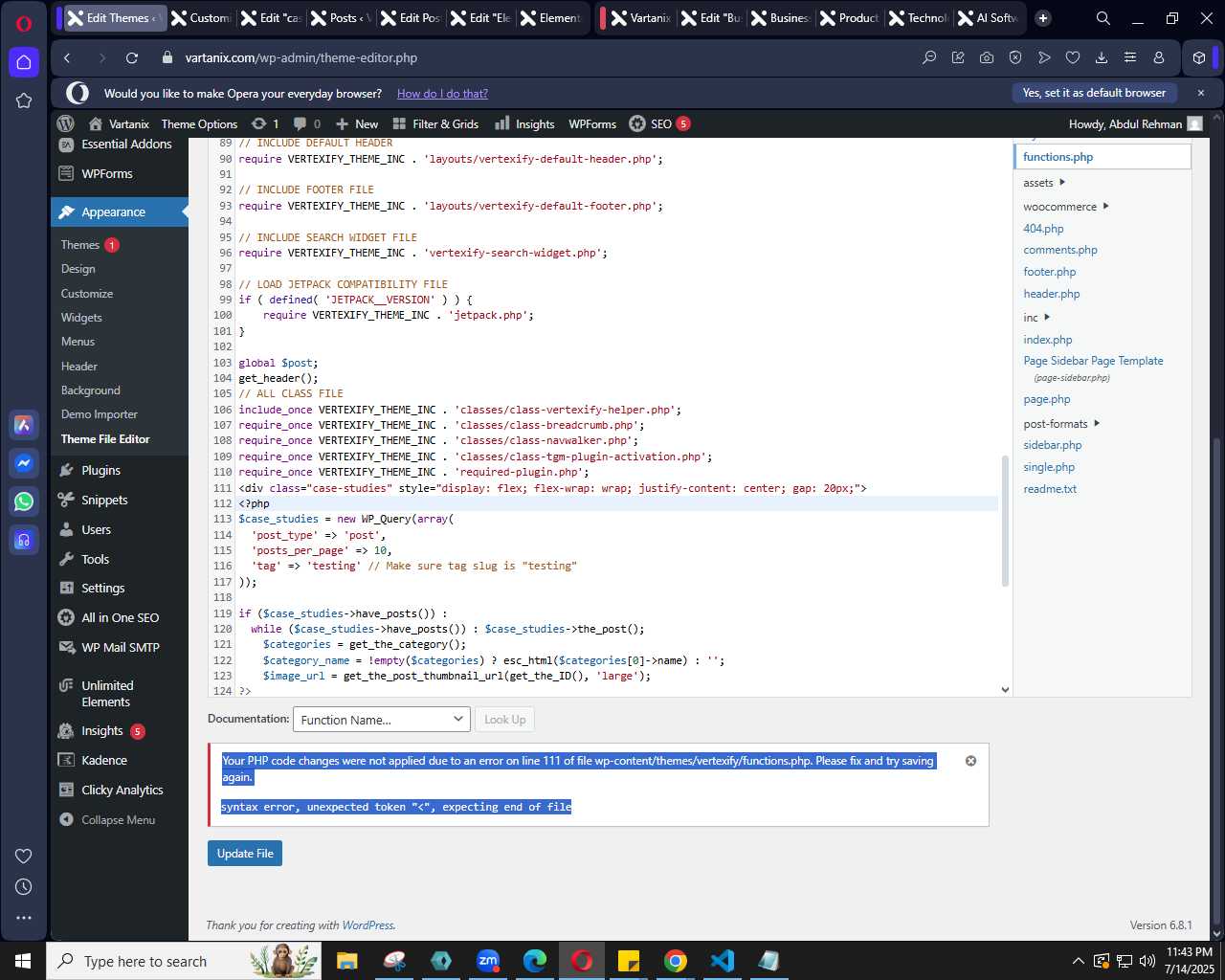The height and width of the screenshot is (980, 1225).
Task: Click the Update File button
Action: point(245,854)
